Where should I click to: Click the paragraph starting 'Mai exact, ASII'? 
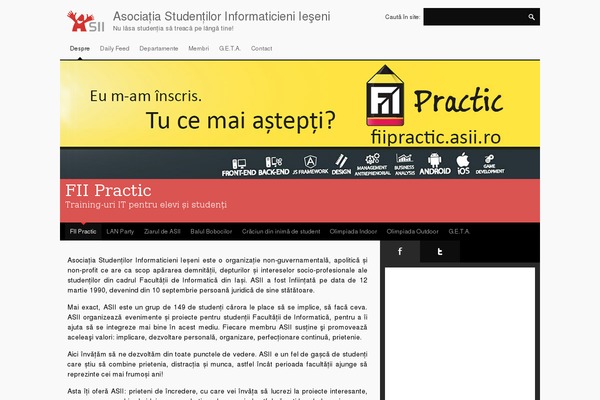pyautogui.click(x=217, y=322)
